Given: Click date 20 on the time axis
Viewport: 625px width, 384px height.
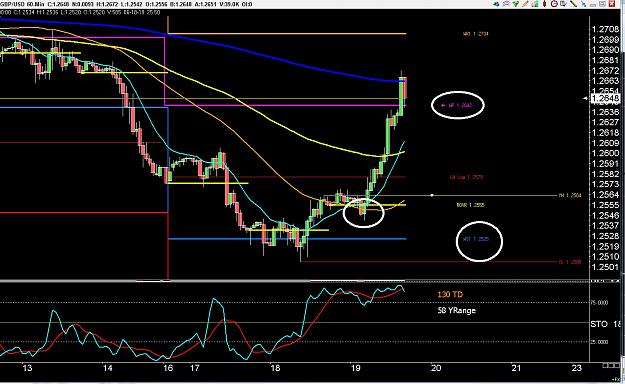Looking at the screenshot, I should pyautogui.click(x=436, y=368).
